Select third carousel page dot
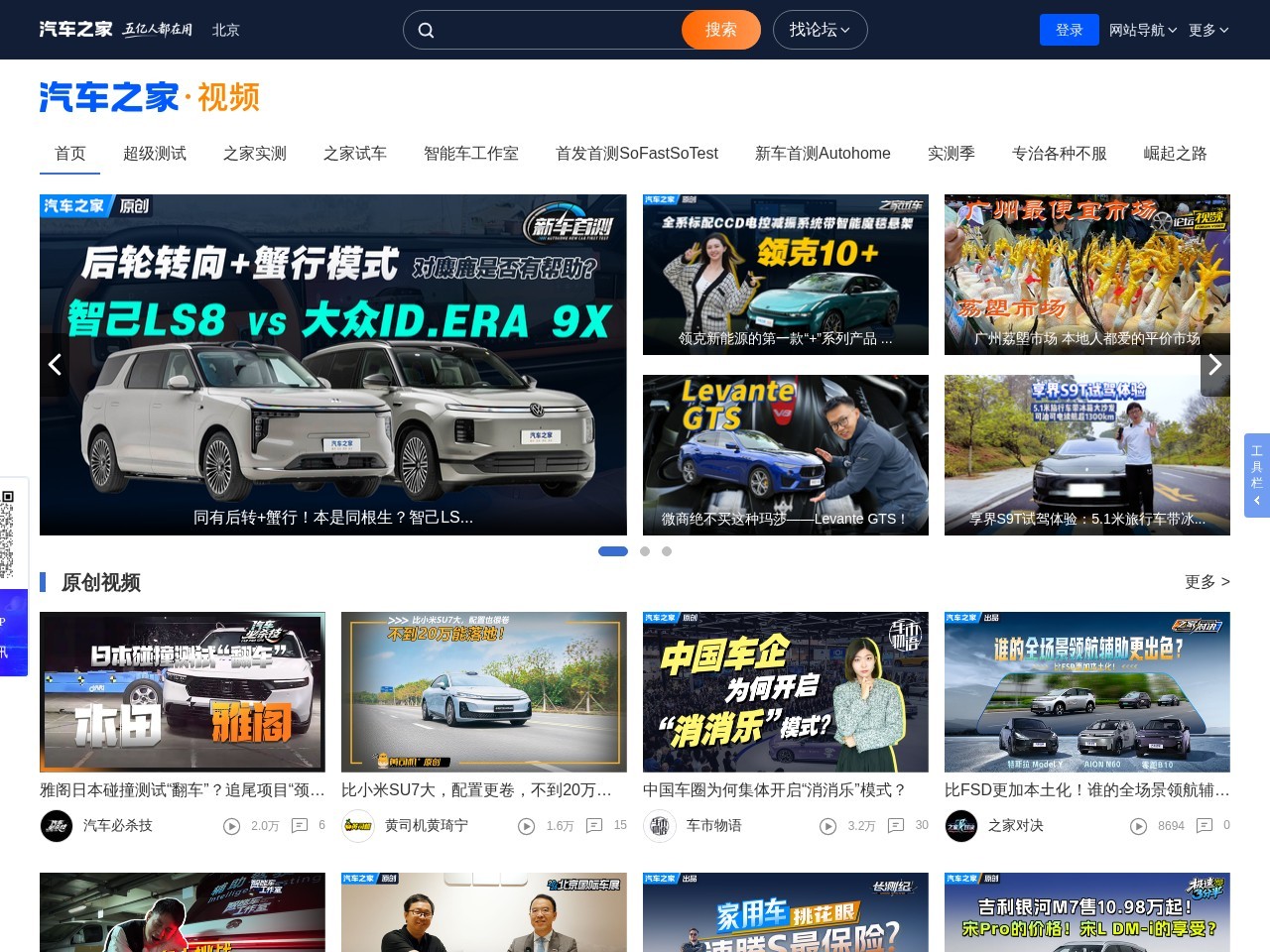This screenshot has width=1270, height=952. point(667,551)
